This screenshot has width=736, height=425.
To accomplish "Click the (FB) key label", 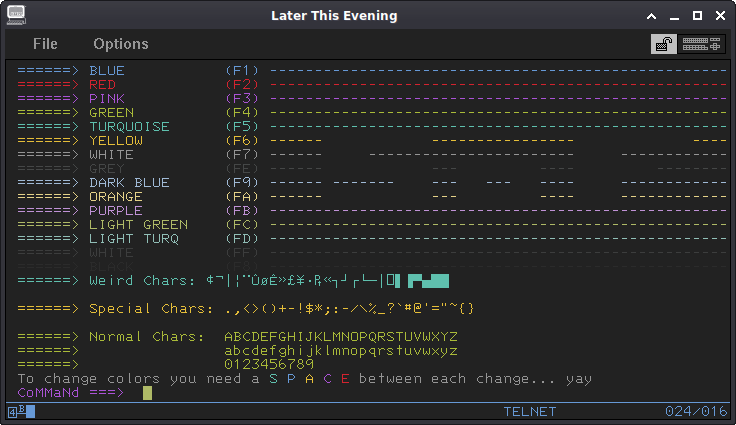I will pyautogui.click(x=242, y=211).
